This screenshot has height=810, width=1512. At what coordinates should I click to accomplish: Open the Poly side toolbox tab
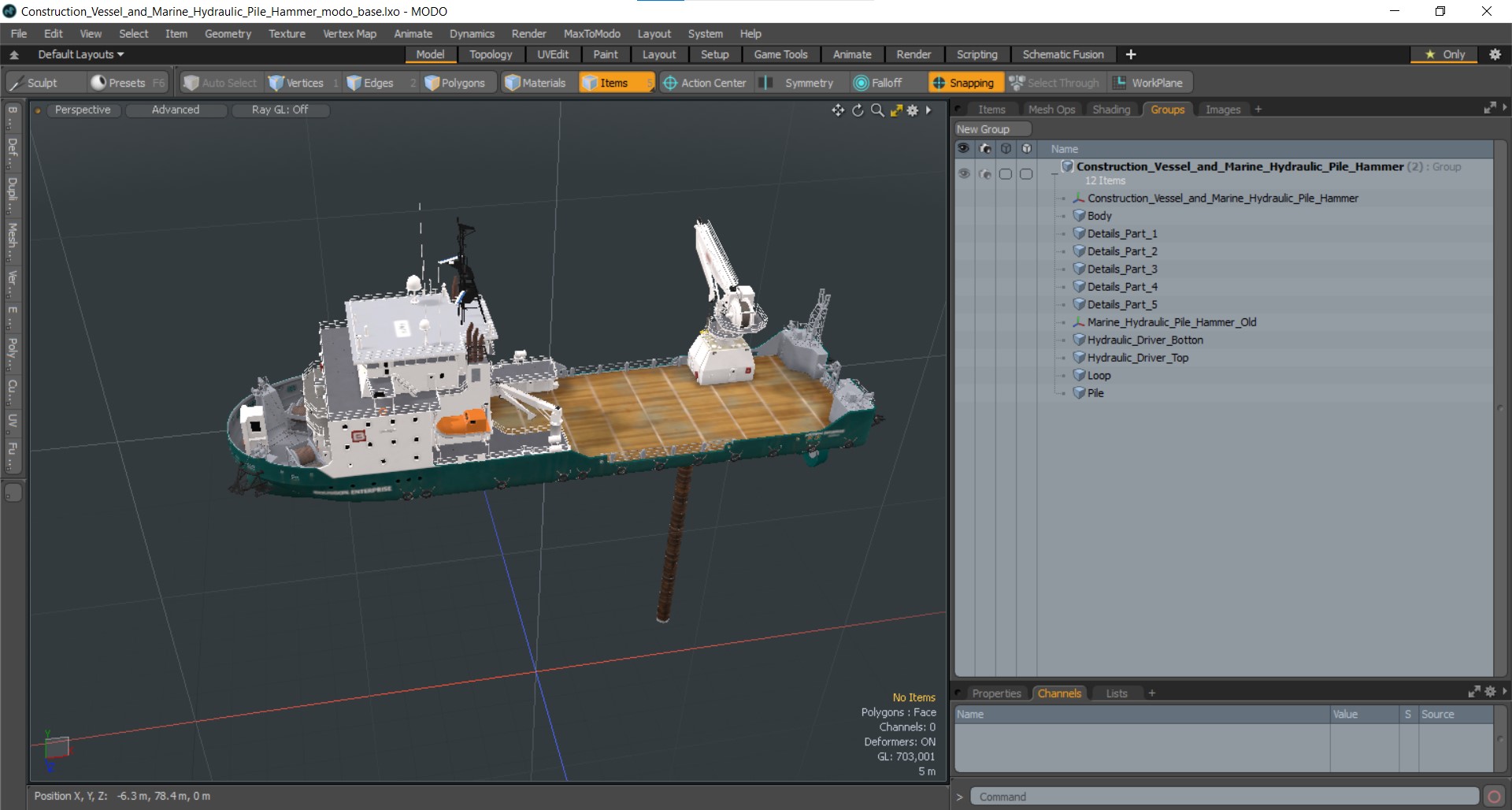[x=13, y=352]
